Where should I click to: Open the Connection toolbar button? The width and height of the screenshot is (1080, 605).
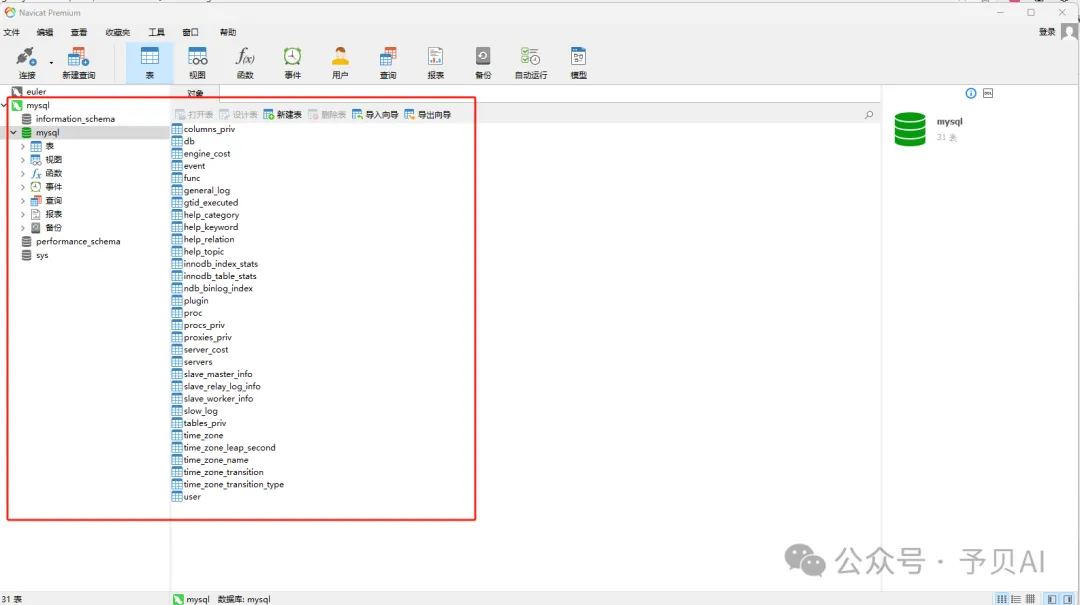click(x=26, y=63)
